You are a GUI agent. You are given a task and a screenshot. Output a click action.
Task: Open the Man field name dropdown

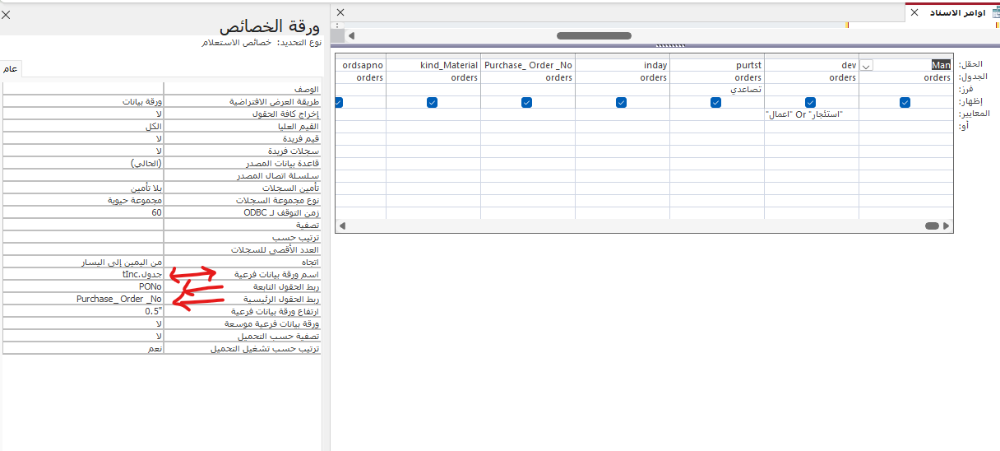tap(866, 66)
